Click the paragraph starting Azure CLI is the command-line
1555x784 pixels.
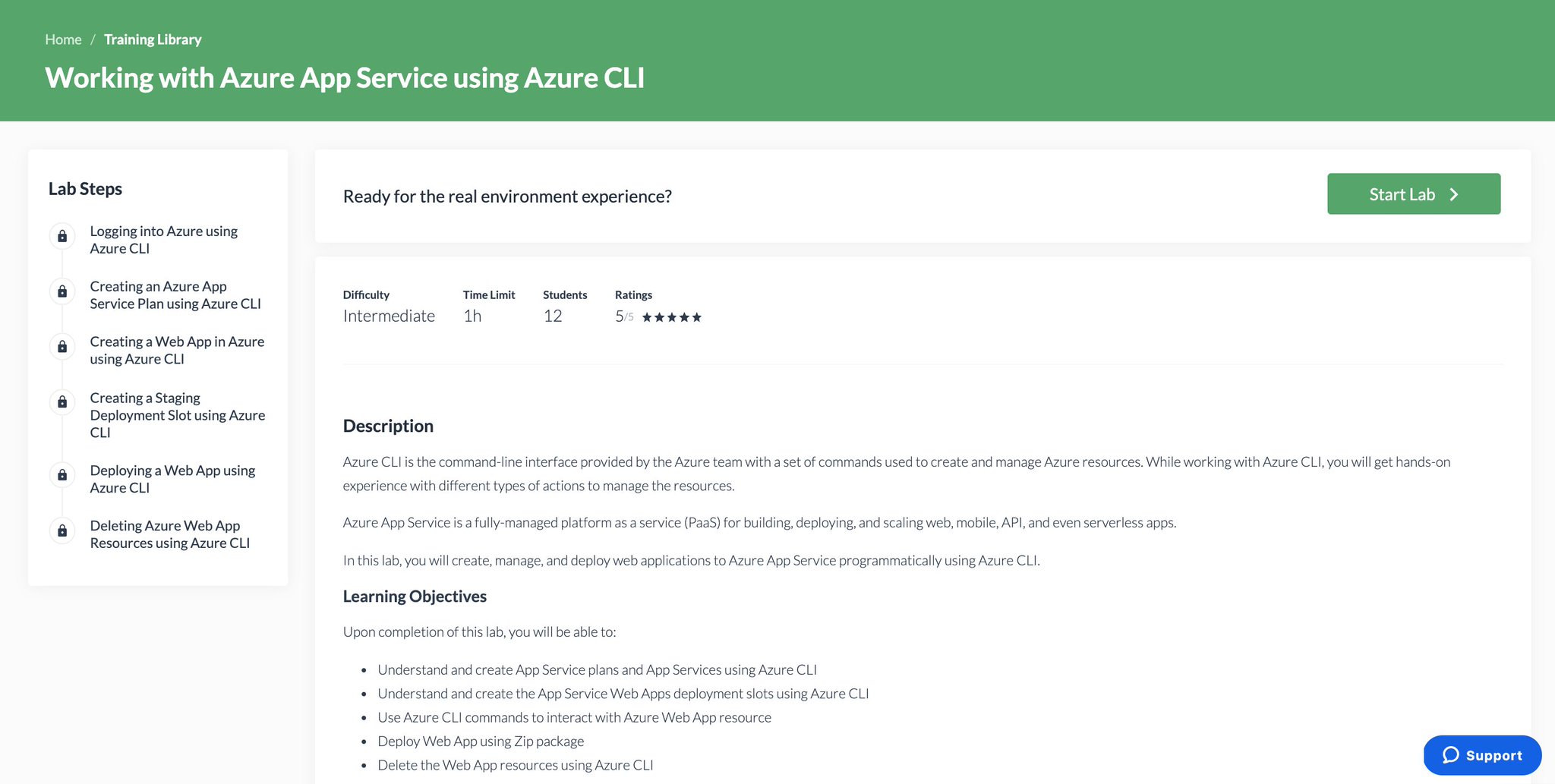click(x=897, y=474)
